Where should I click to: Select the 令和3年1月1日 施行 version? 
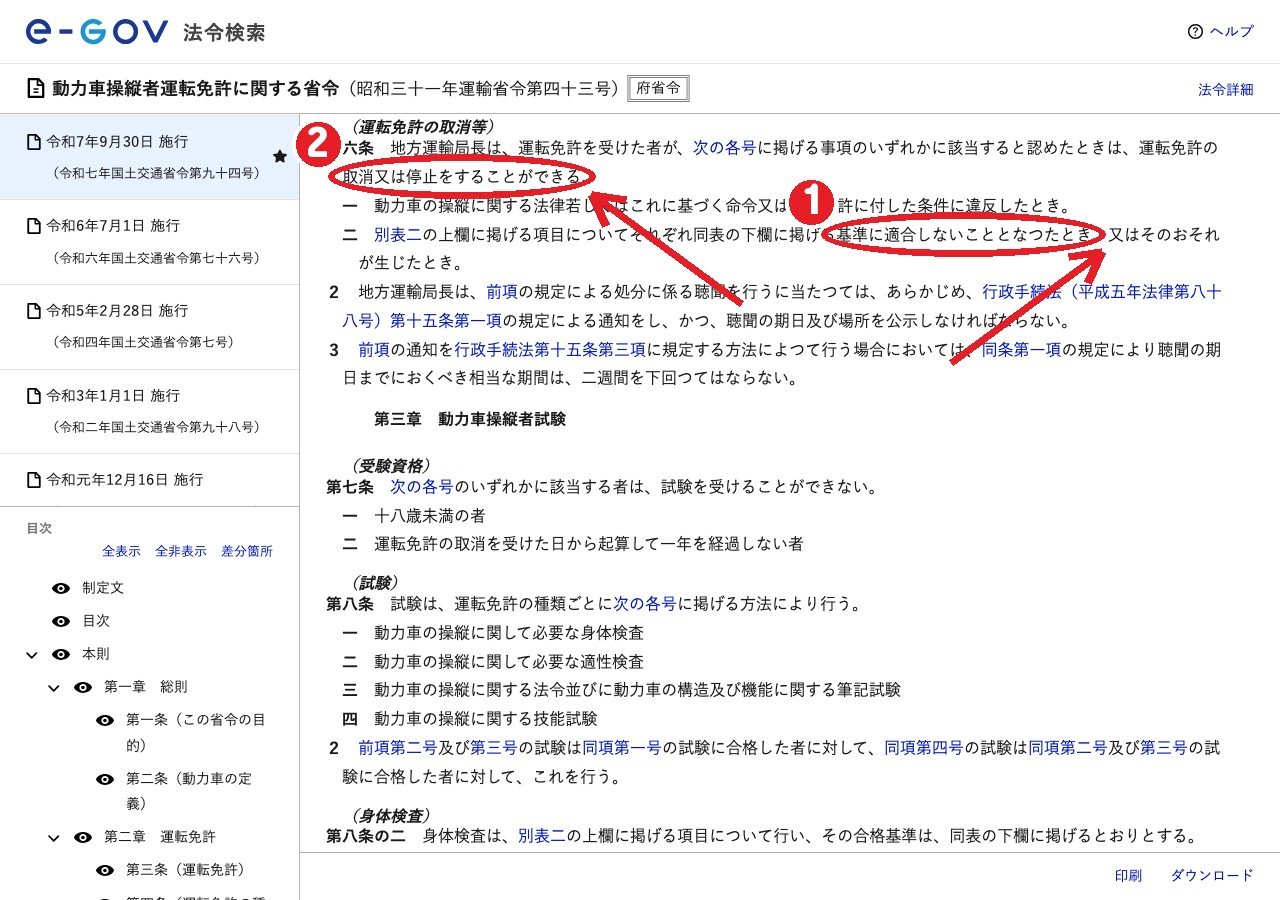[149, 411]
